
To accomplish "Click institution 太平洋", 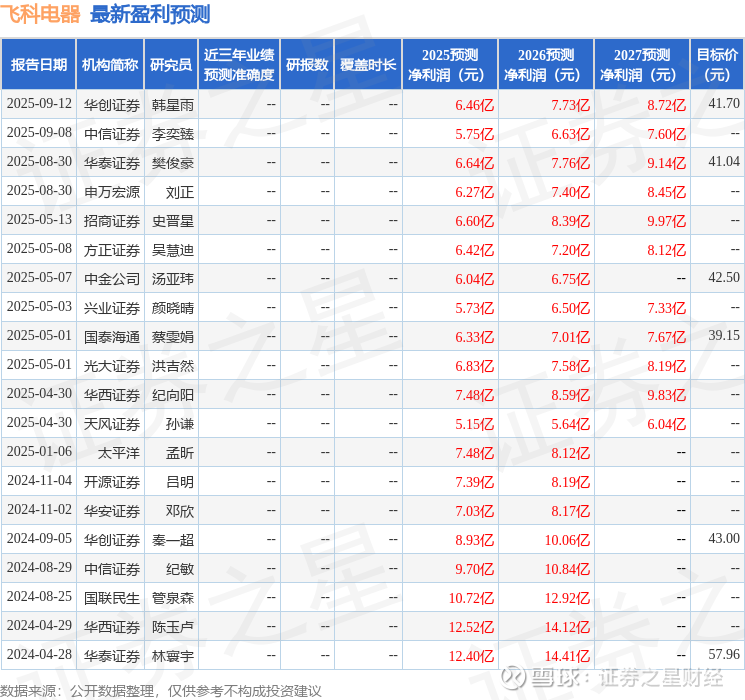I will click(x=119, y=453).
